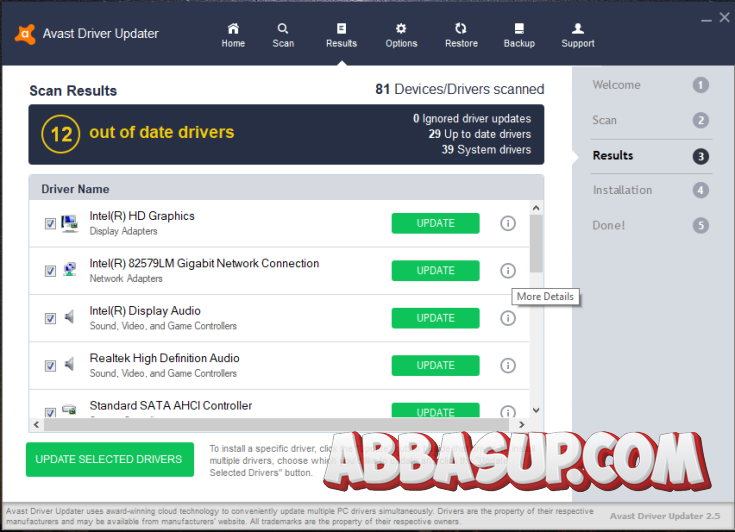Click the Scan step in the wizard sidebar
Viewport: 735px width, 532px height.
[x=651, y=120]
